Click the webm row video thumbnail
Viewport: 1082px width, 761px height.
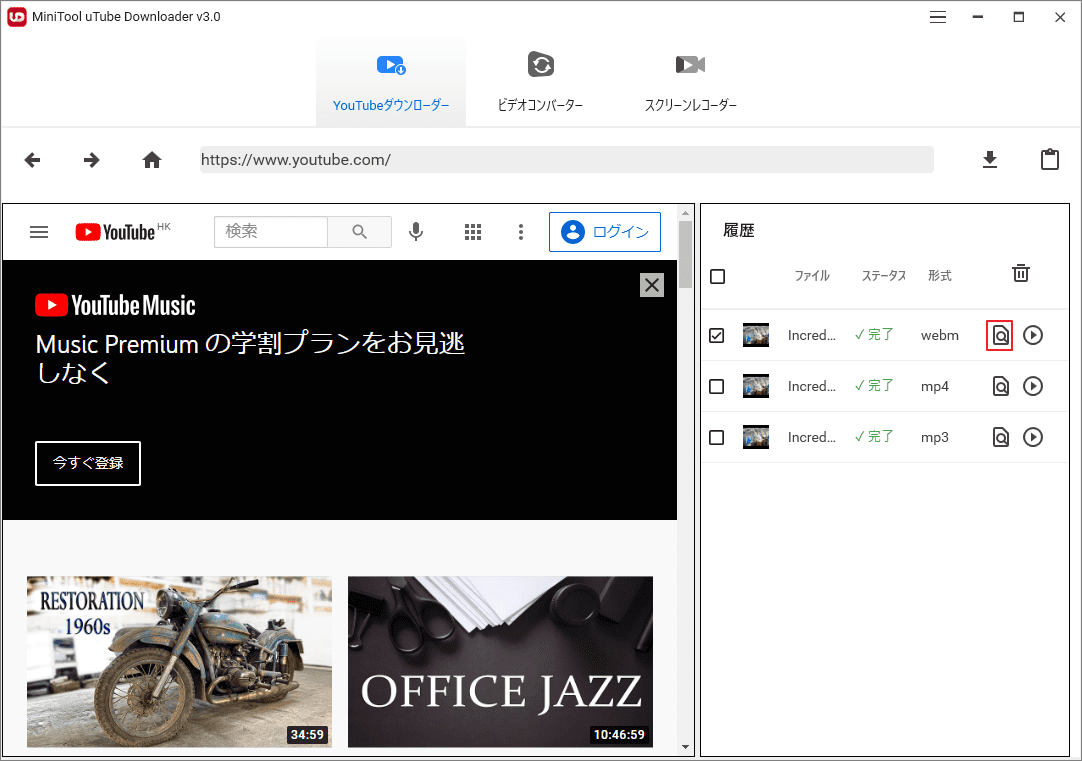(756, 335)
